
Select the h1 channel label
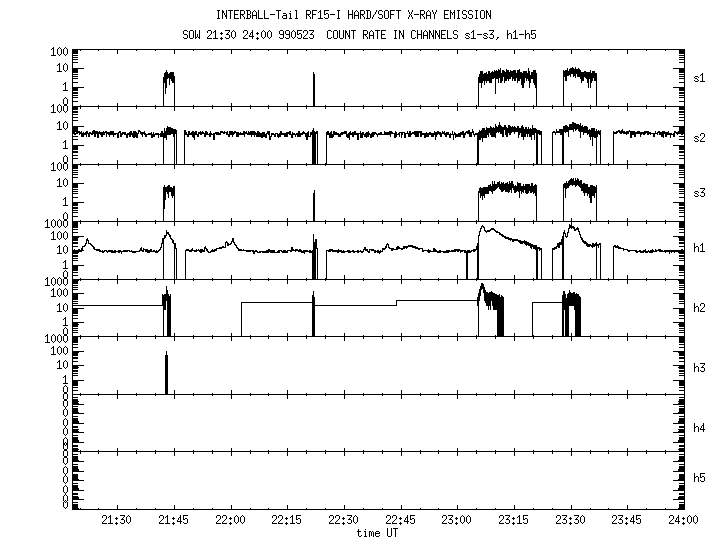(700, 250)
